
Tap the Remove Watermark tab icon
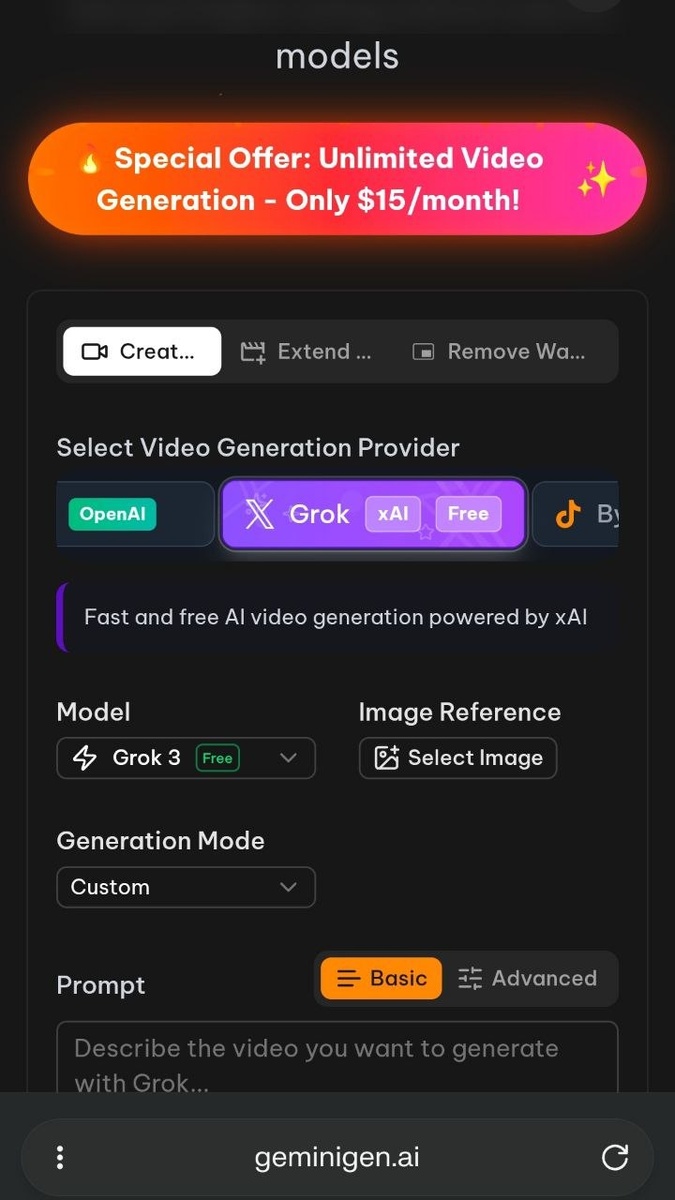(424, 352)
